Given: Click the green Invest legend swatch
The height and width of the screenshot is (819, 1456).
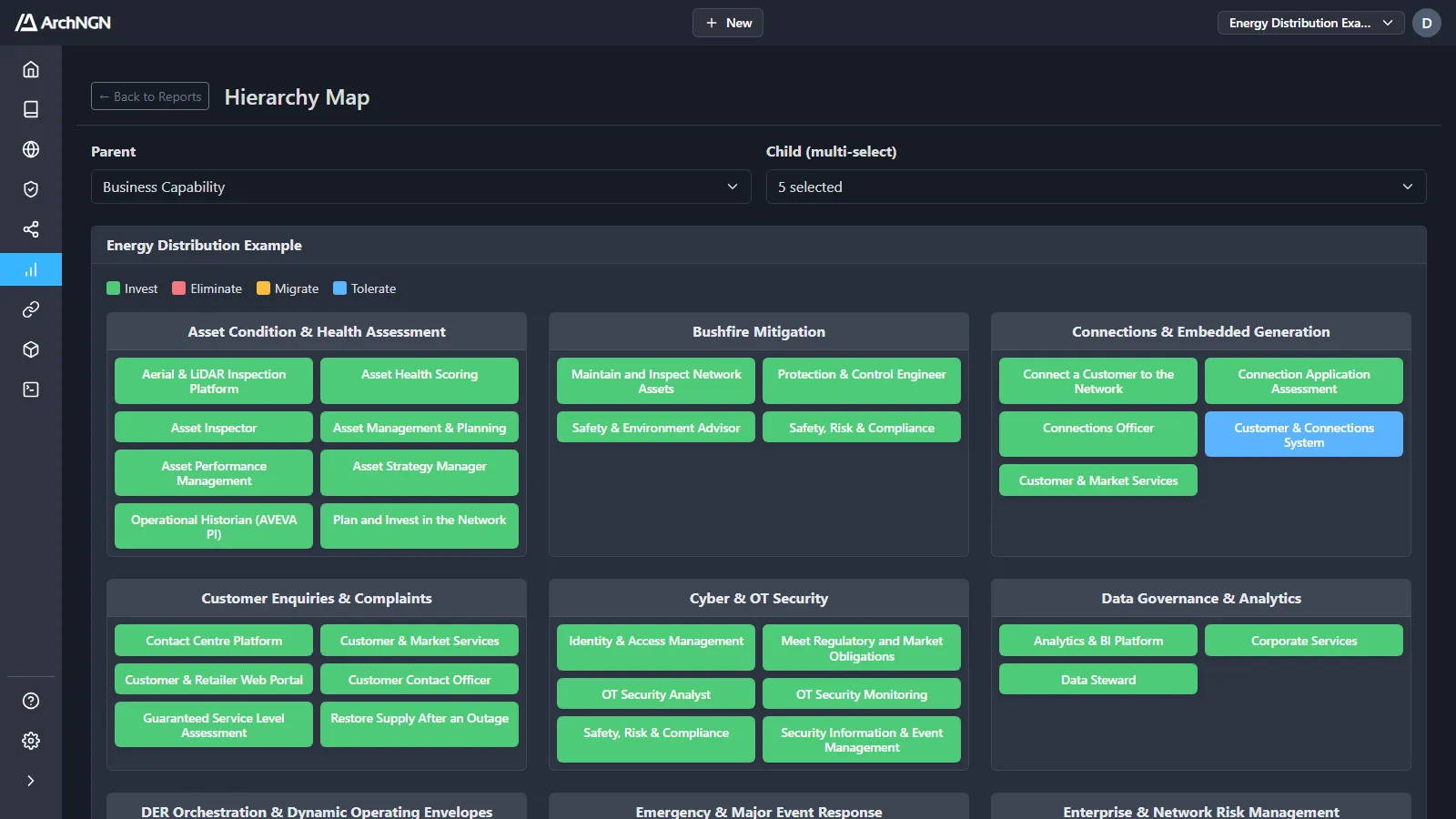Looking at the screenshot, I should point(114,288).
